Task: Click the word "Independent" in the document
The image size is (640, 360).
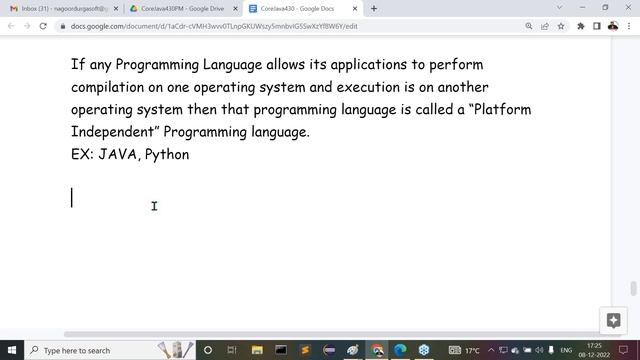Action: point(112,132)
